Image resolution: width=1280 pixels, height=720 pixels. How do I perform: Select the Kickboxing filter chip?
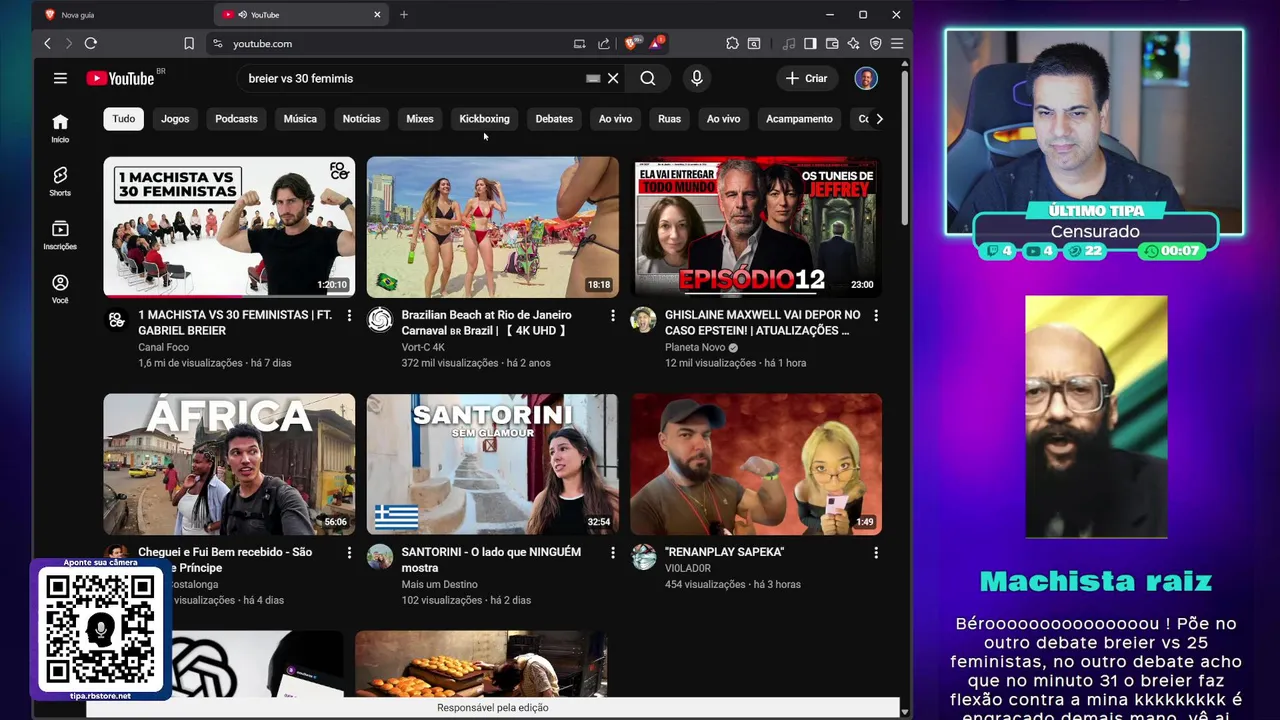484,118
